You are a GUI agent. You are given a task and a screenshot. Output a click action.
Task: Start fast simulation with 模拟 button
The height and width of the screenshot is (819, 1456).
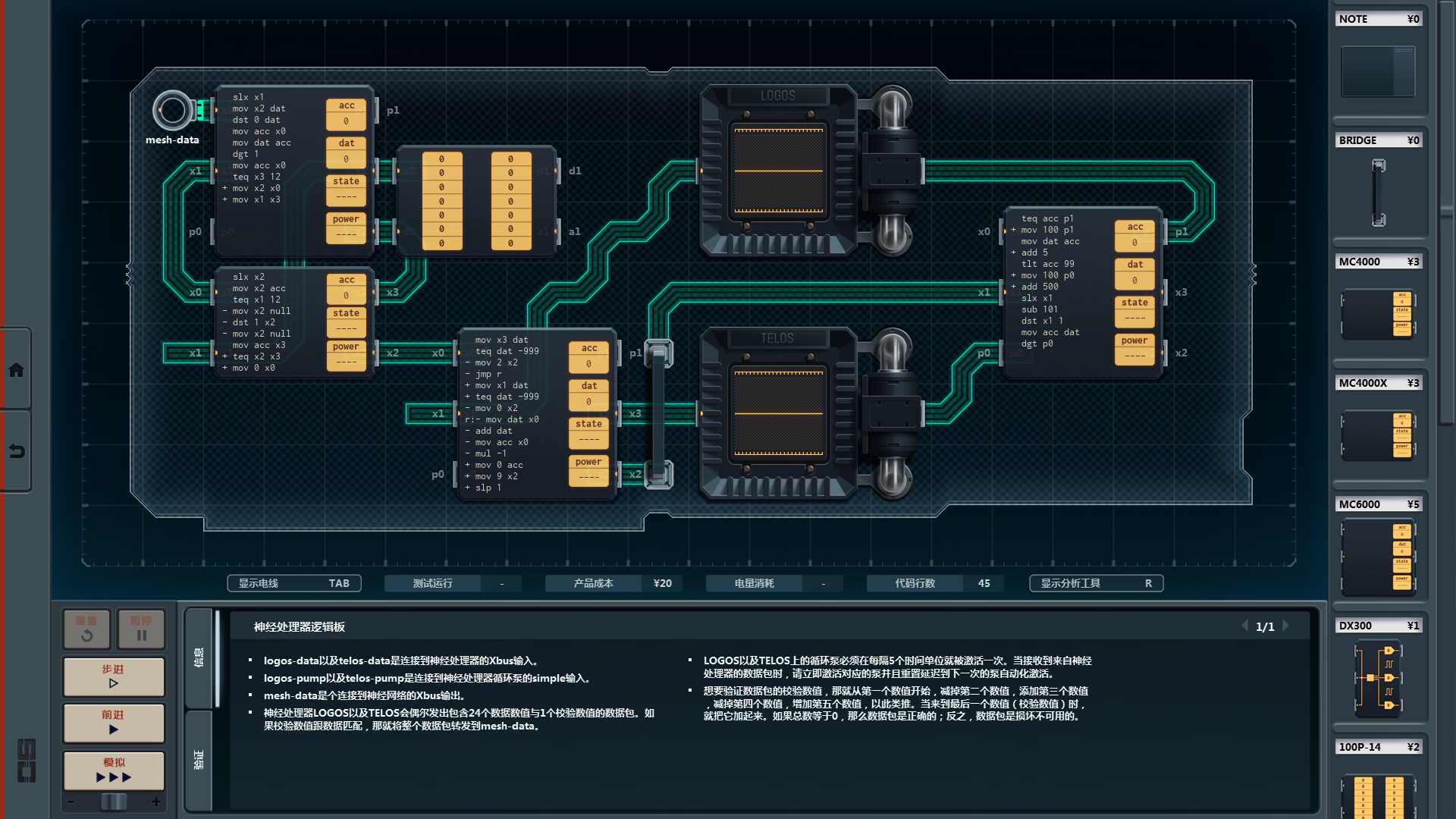(x=114, y=770)
